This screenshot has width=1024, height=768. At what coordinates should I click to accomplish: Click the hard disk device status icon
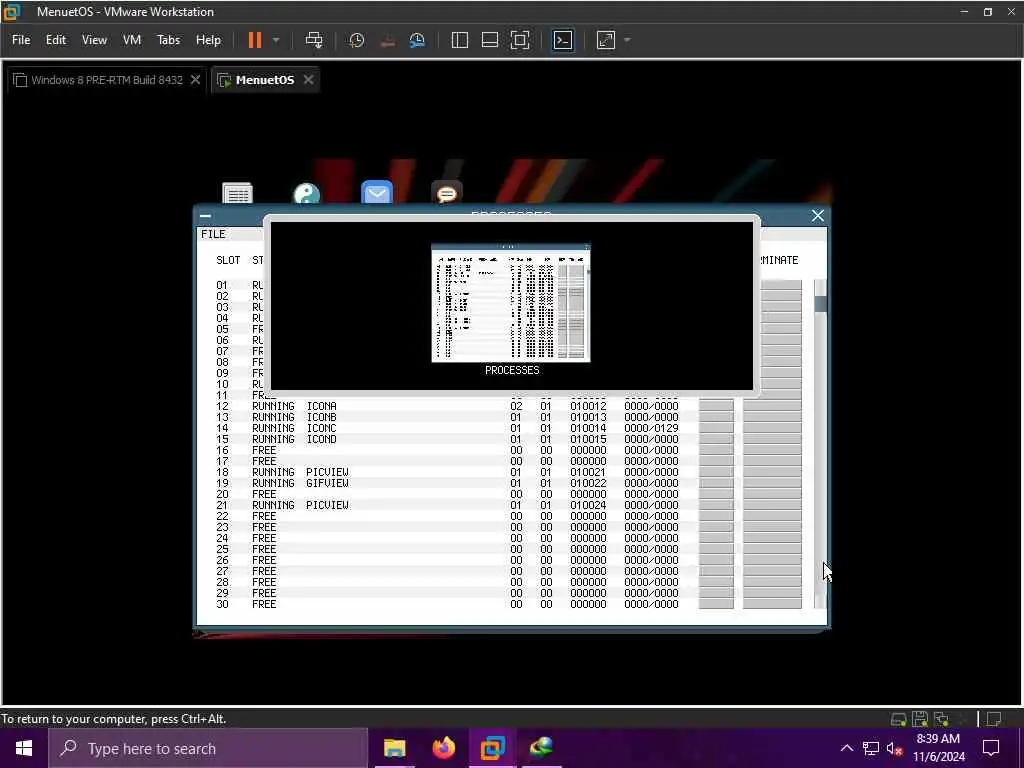pos(898,719)
